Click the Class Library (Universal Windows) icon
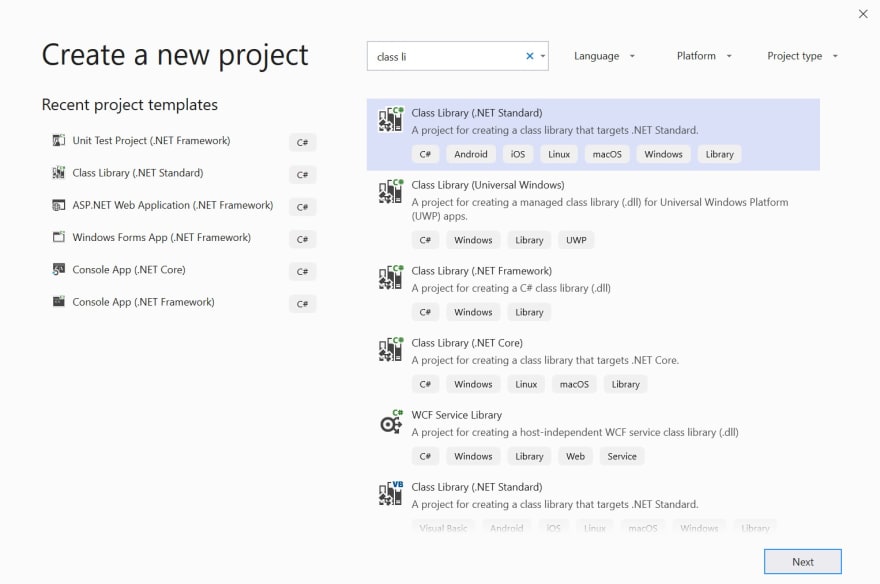This screenshot has width=880, height=584. pos(391,191)
